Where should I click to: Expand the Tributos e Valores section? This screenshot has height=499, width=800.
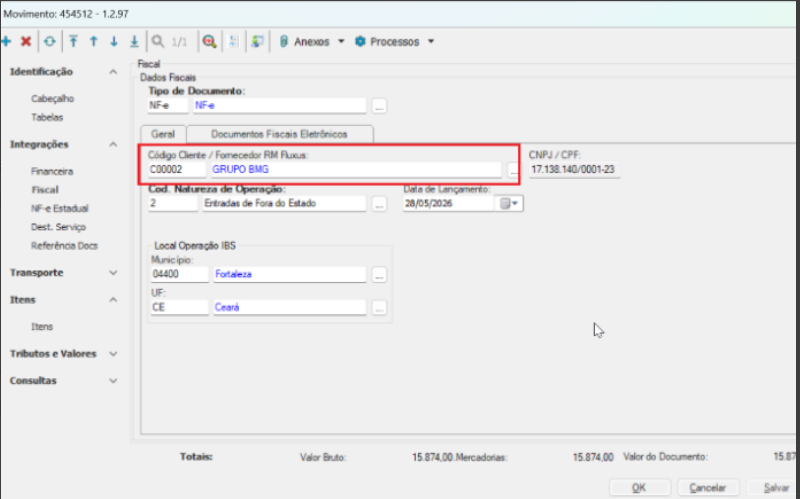113,354
